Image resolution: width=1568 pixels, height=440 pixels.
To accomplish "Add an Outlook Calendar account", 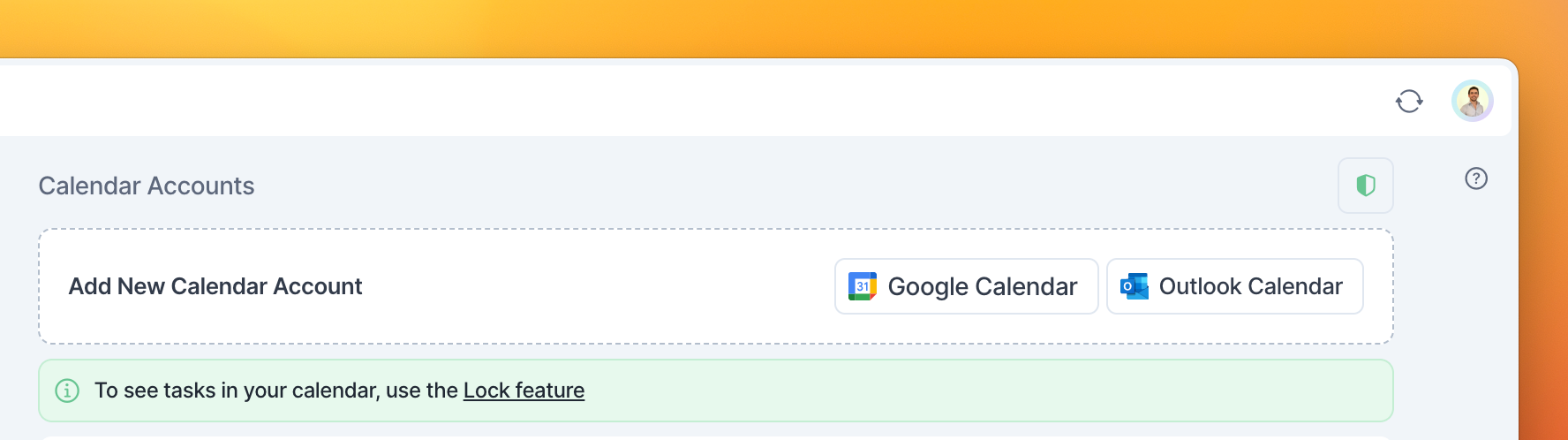I will point(1234,286).
